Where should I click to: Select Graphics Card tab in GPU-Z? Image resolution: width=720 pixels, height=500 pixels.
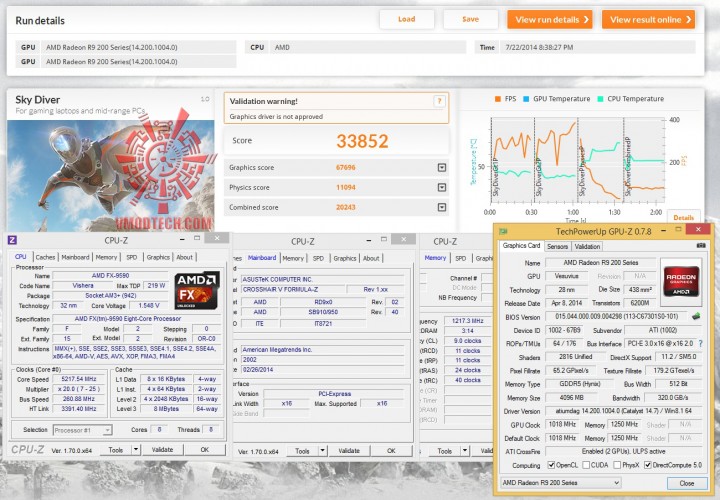[x=521, y=246]
